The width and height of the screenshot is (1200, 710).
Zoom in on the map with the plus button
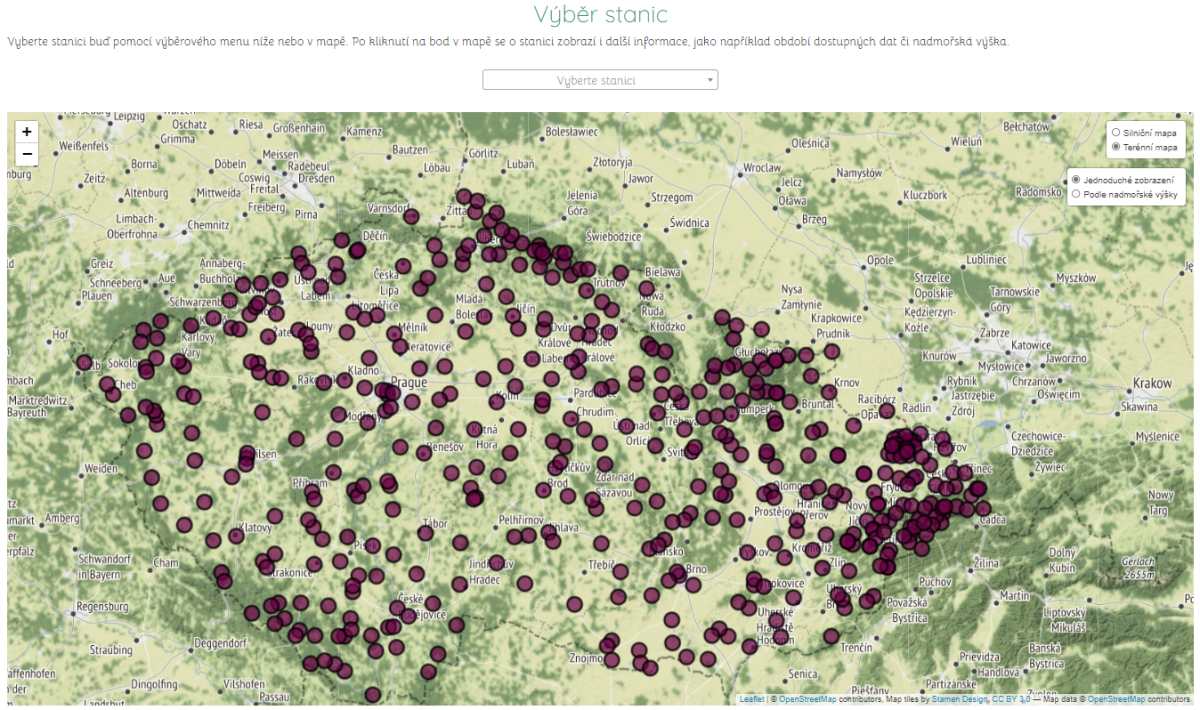27,131
